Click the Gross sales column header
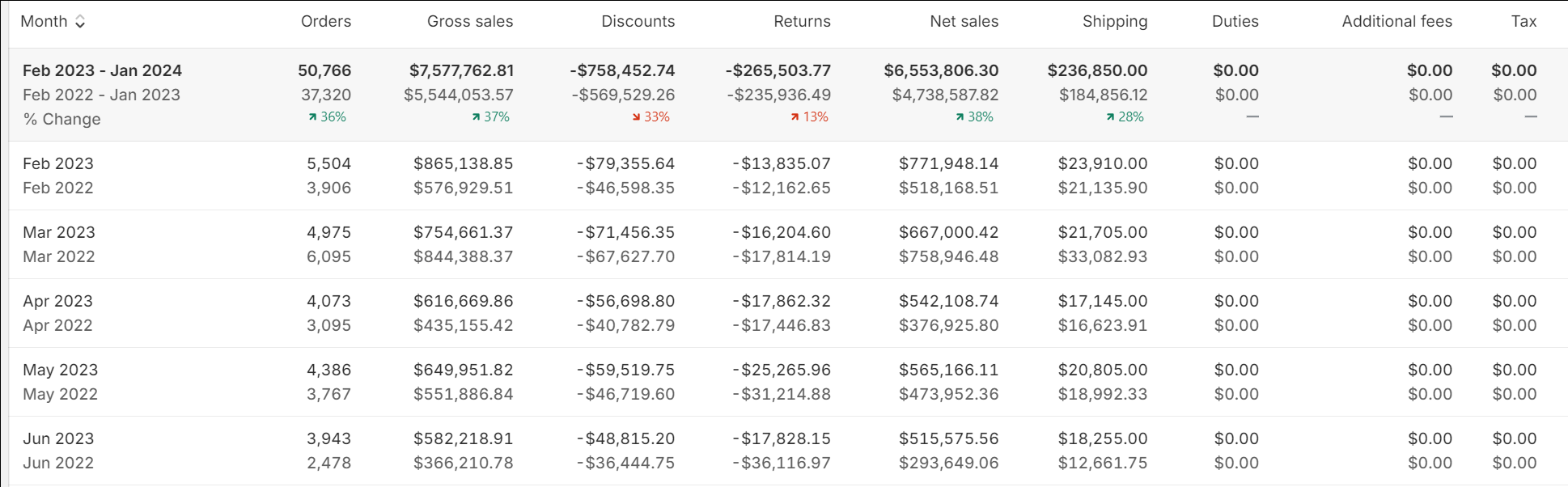This screenshot has width=1568, height=487. 469,22
